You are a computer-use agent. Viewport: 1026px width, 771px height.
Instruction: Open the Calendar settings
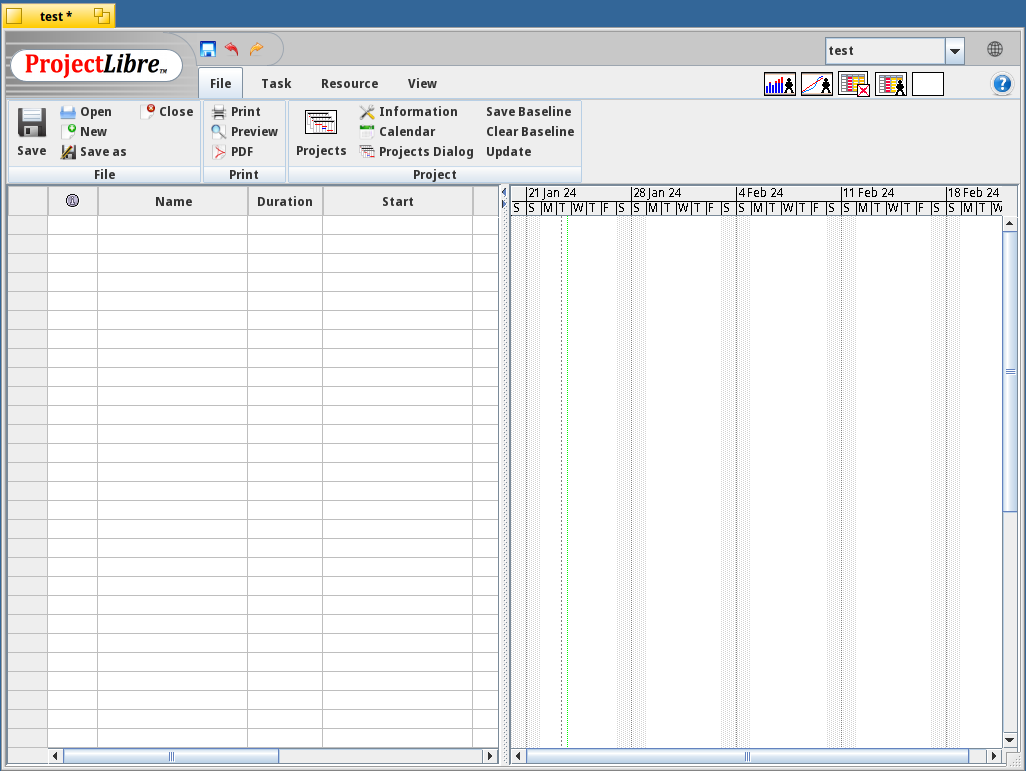coord(397,132)
